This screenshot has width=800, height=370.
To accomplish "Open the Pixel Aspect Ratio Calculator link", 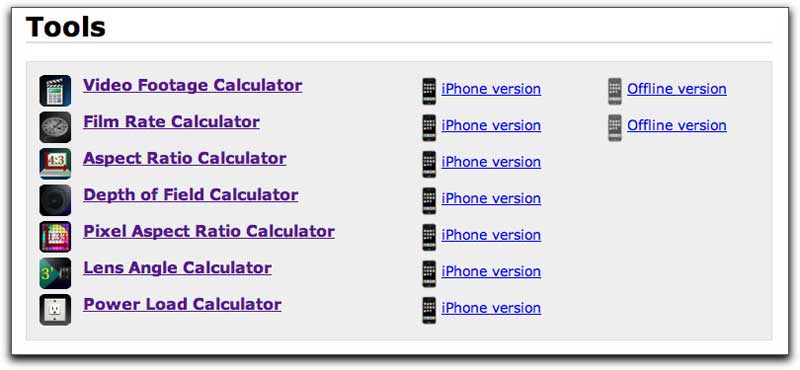I will point(209,231).
